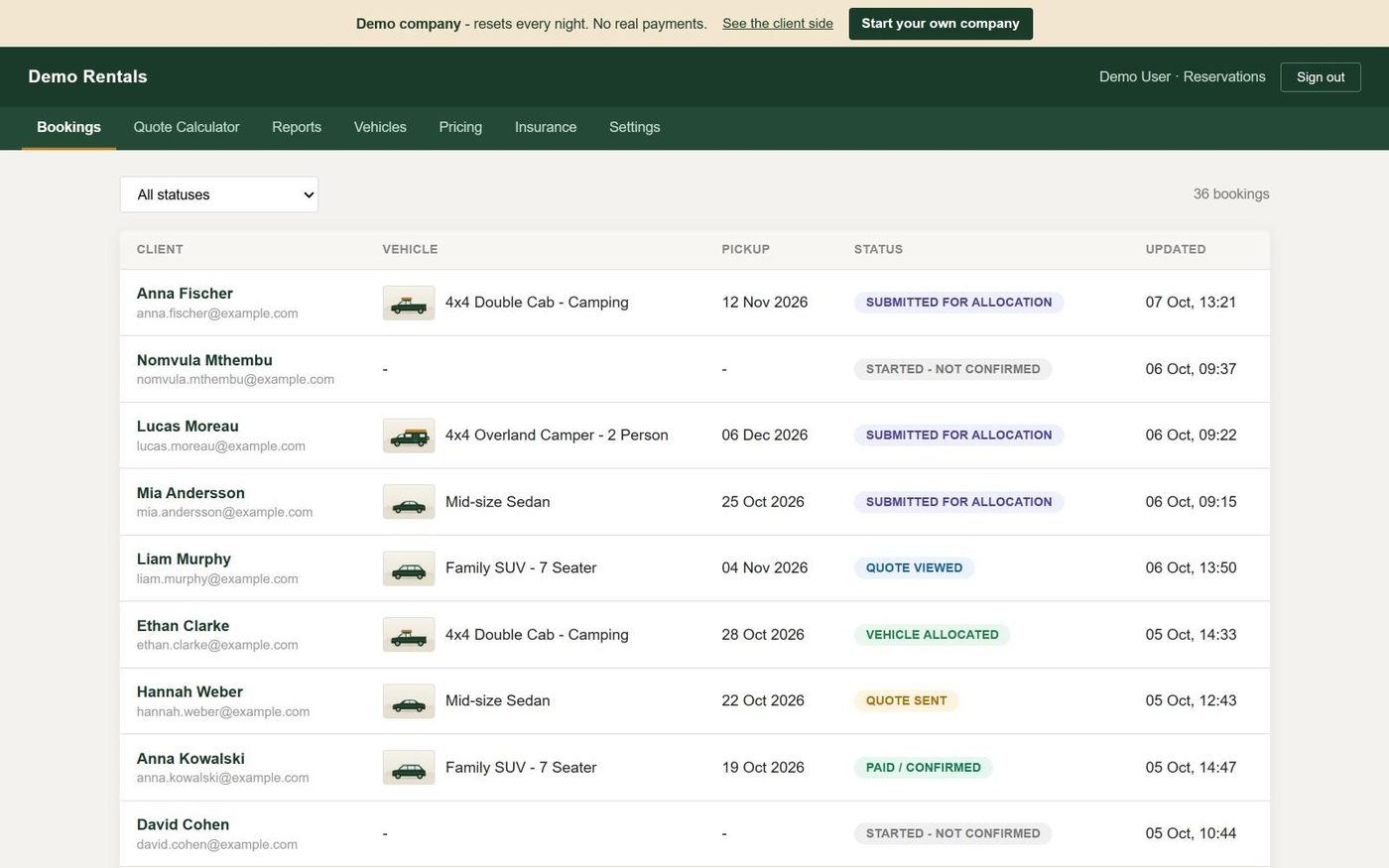Open the Insurance tab
The image size is (1389, 868).
546,127
